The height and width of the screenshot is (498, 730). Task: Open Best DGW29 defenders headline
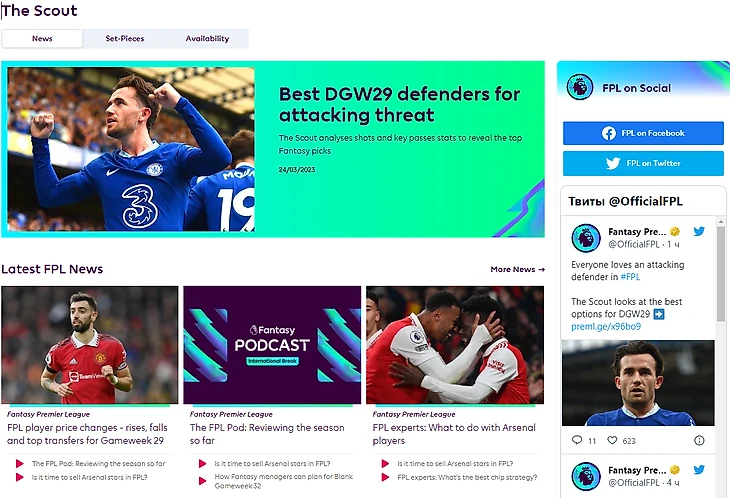pos(399,104)
